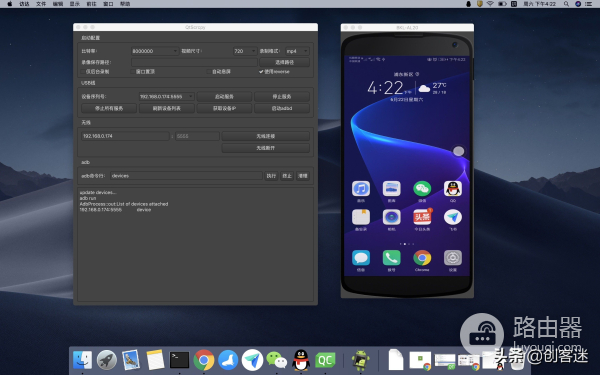Click the 4:22 clock on phone screen
The height and width of the screenshot is (375, 600).
click(x=385, y=88)
